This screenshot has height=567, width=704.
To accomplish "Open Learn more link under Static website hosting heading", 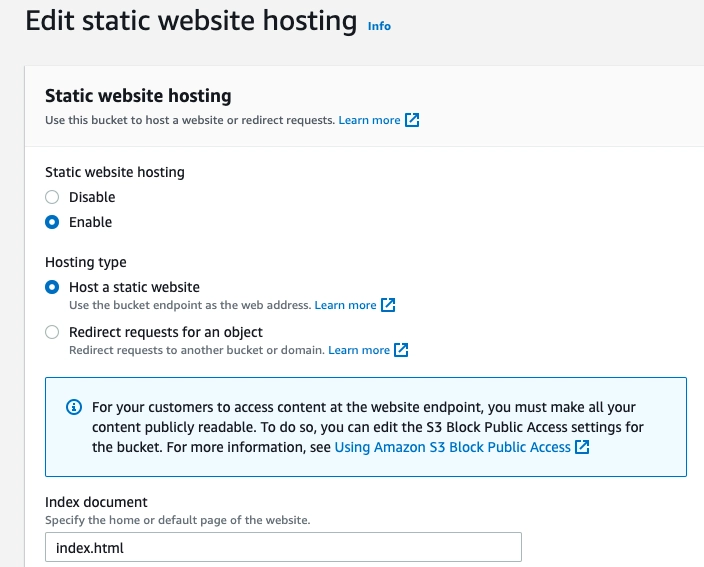I will [x=369, y=121].
